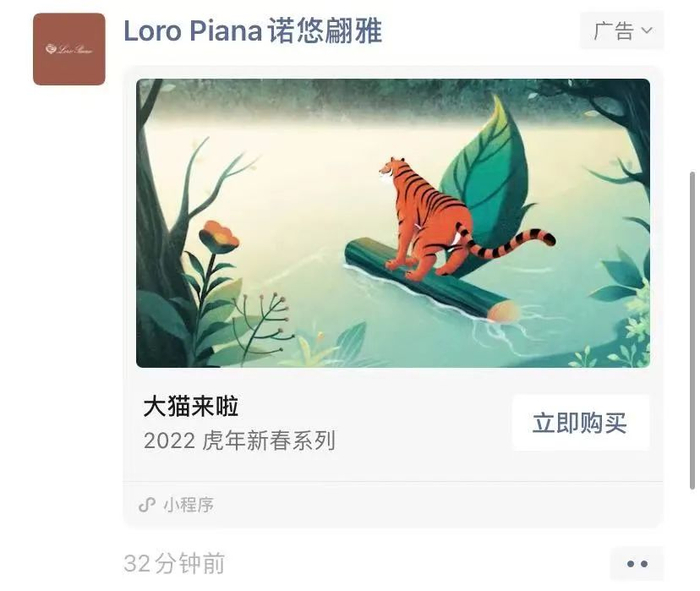This screenshot has width=700, height=591.
Task: Click the mini program link icon
Action: click(x=147, y=505)
